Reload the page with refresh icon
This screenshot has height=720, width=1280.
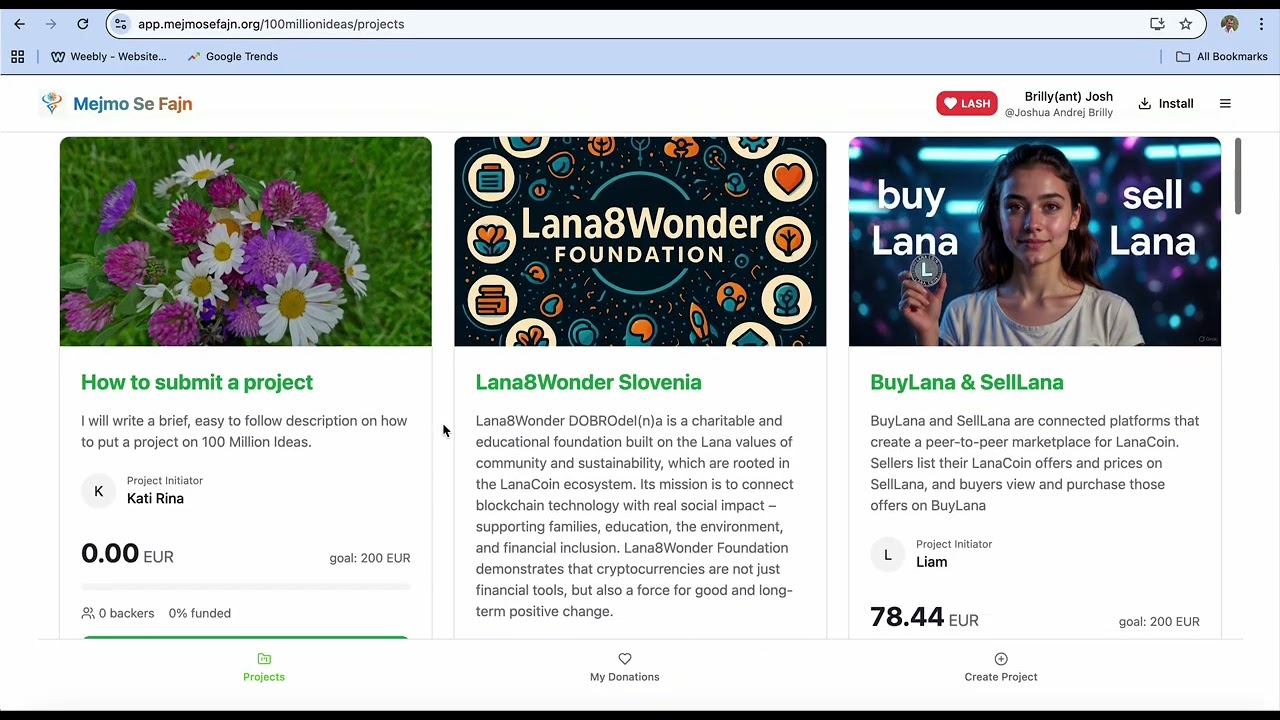[83, 24]
